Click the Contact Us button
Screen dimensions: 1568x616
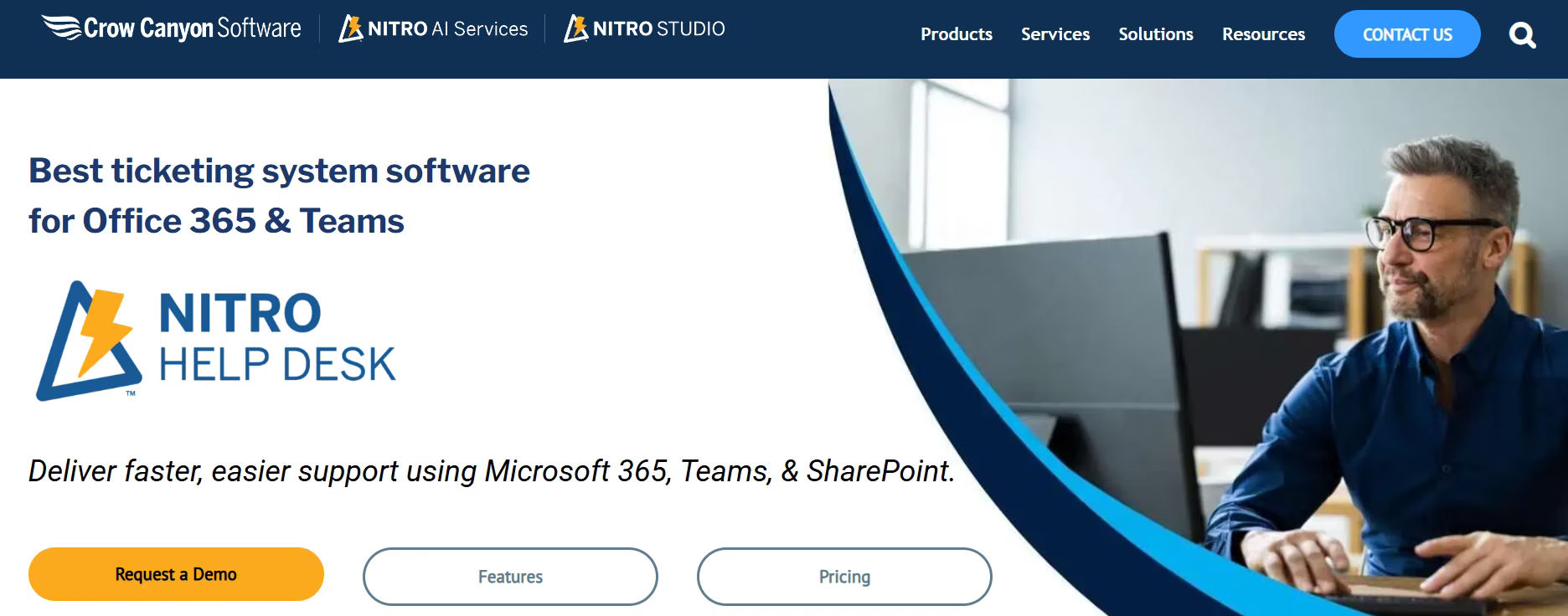click(1407, 34)
